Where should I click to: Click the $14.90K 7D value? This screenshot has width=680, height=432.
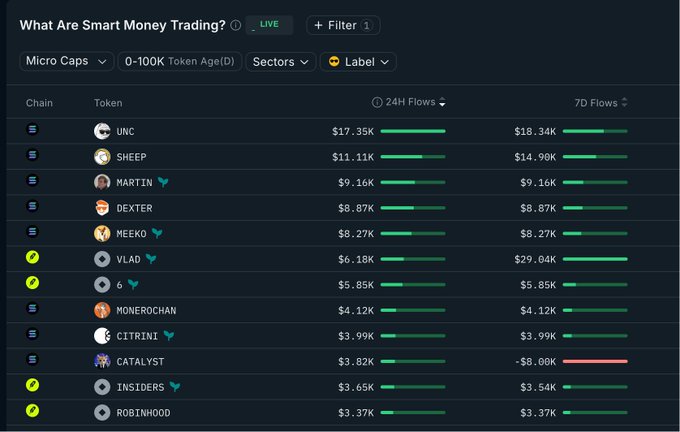click(535, 157)
